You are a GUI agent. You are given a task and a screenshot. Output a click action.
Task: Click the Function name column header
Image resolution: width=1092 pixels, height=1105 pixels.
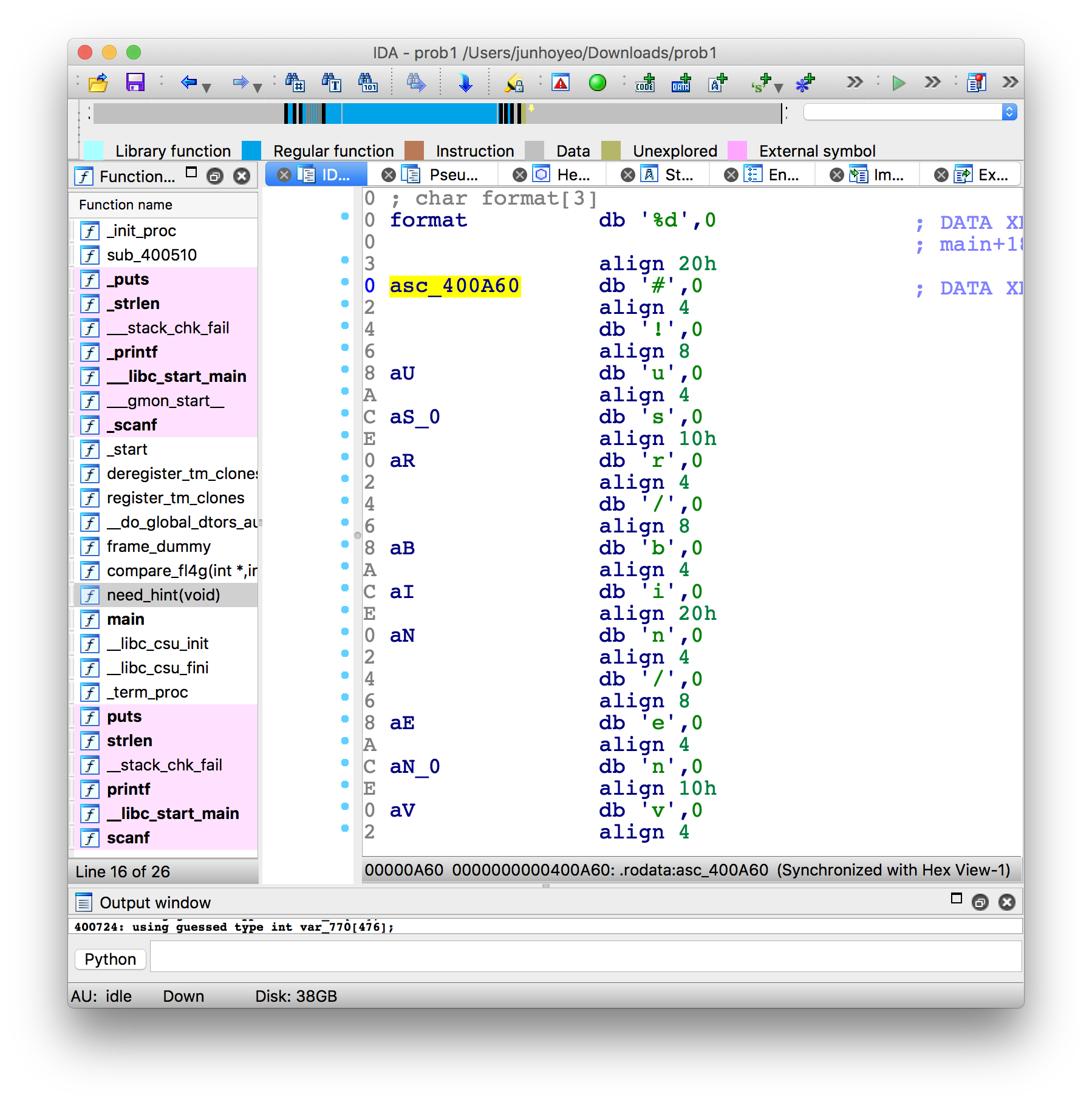(x=163, y=205)
